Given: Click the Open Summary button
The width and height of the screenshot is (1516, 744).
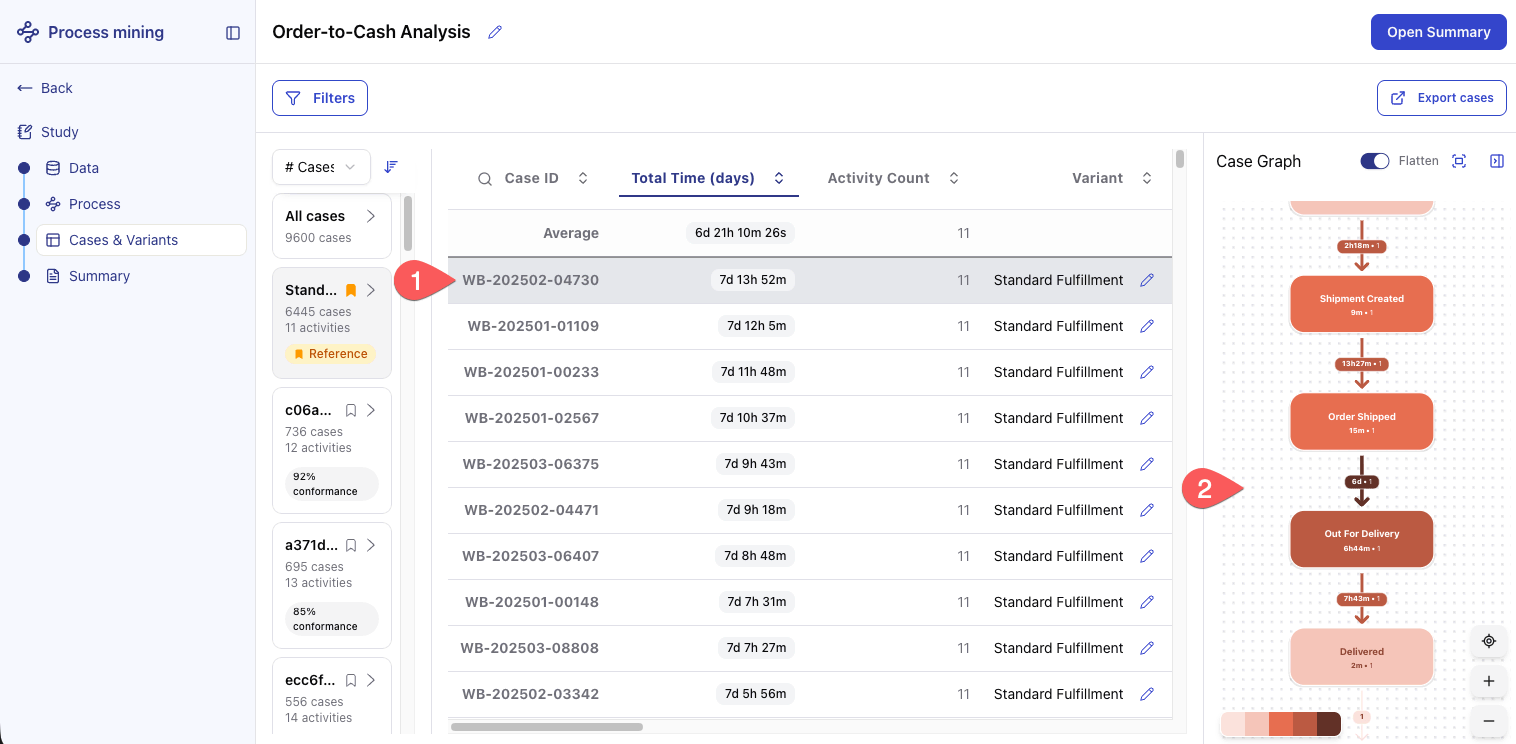Looking at the screenshot, I should click(x=1438, y=32).
